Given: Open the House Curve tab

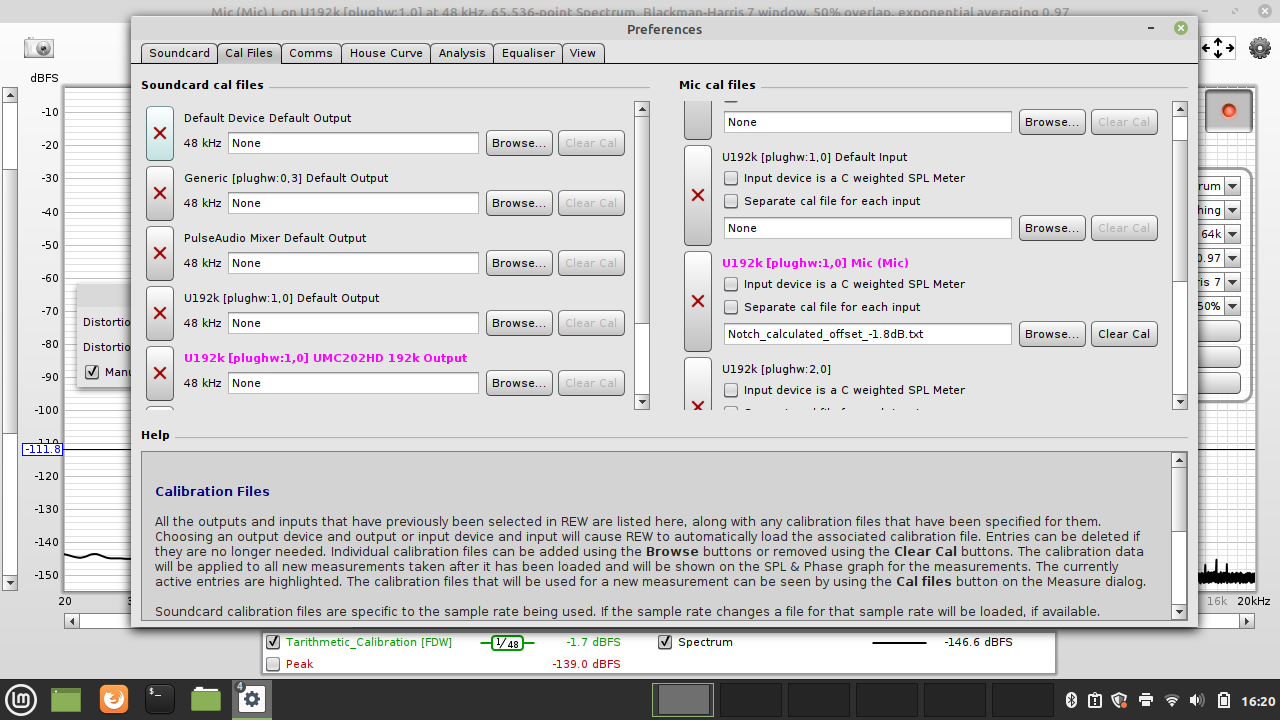Looking at the screenshot, I should pos(386,53).
